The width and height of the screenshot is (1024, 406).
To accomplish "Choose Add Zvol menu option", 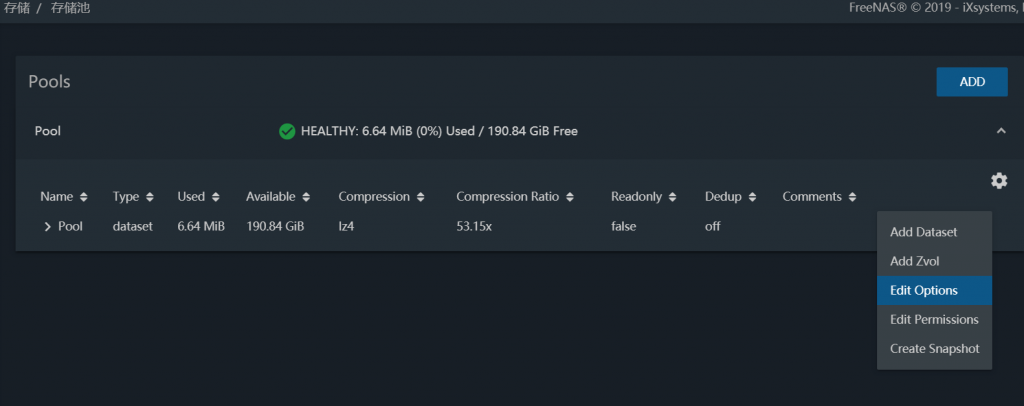I will [914, 261].
